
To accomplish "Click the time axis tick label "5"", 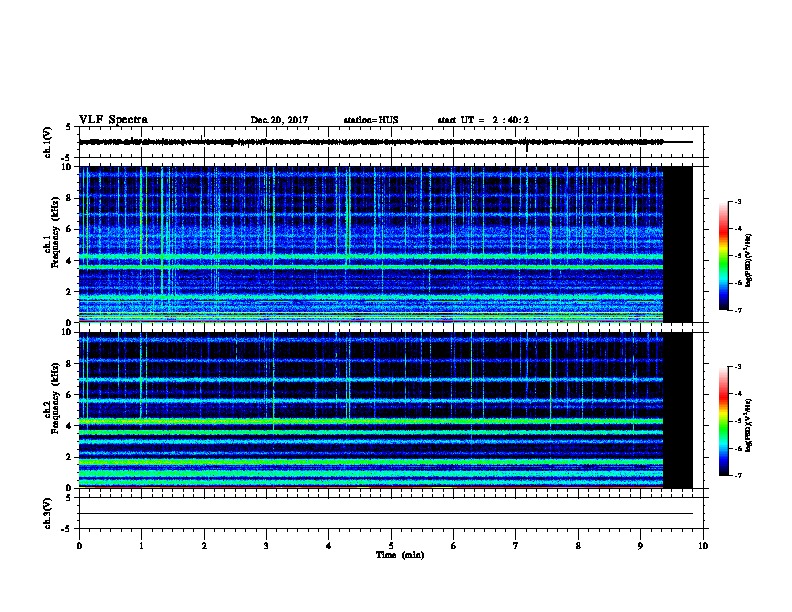I will point(391,546).
